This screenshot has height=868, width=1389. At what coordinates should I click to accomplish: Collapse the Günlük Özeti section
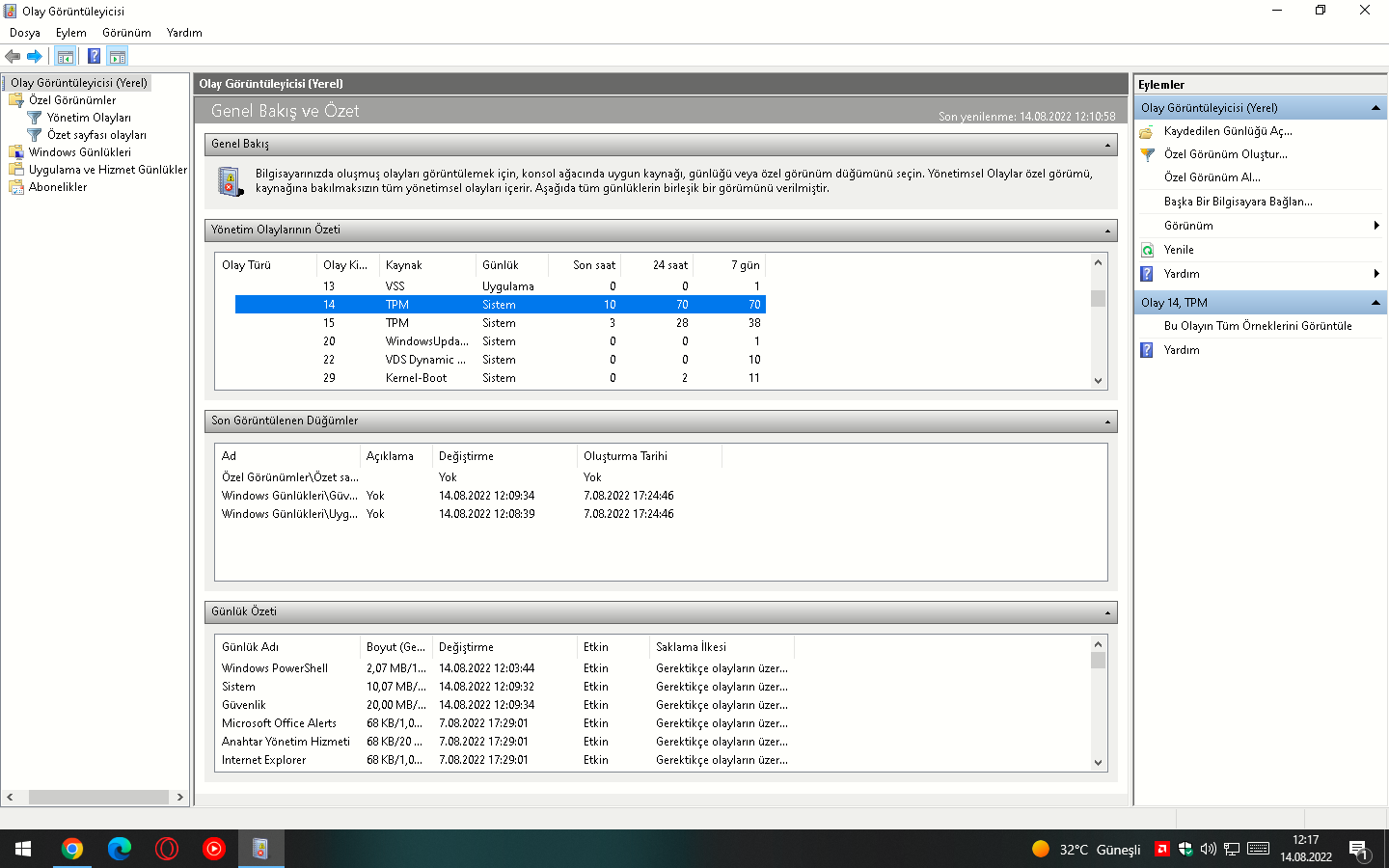1107,612
